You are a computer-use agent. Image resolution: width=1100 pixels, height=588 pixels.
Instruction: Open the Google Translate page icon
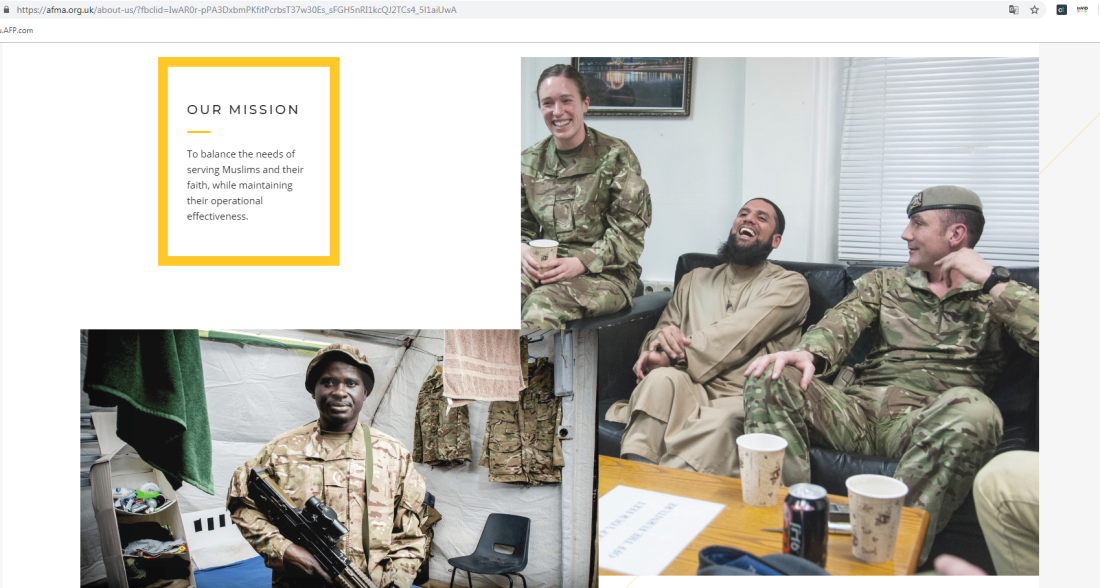click(1014, 10)
